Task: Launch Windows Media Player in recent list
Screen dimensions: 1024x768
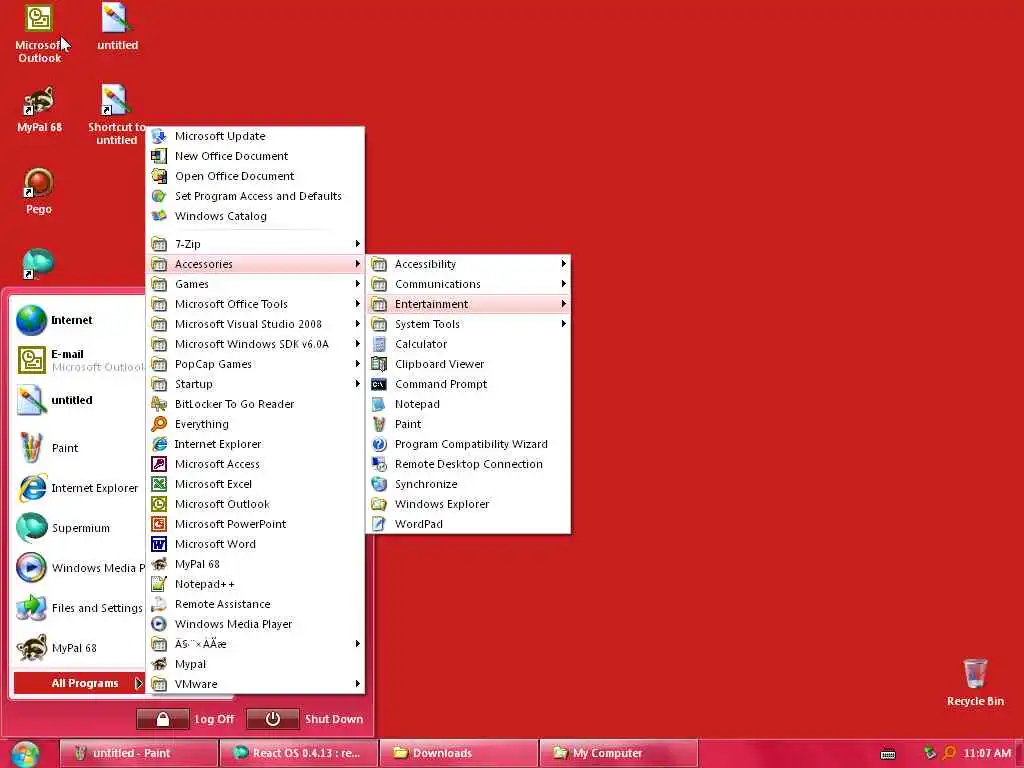Action: click(78, 568)
